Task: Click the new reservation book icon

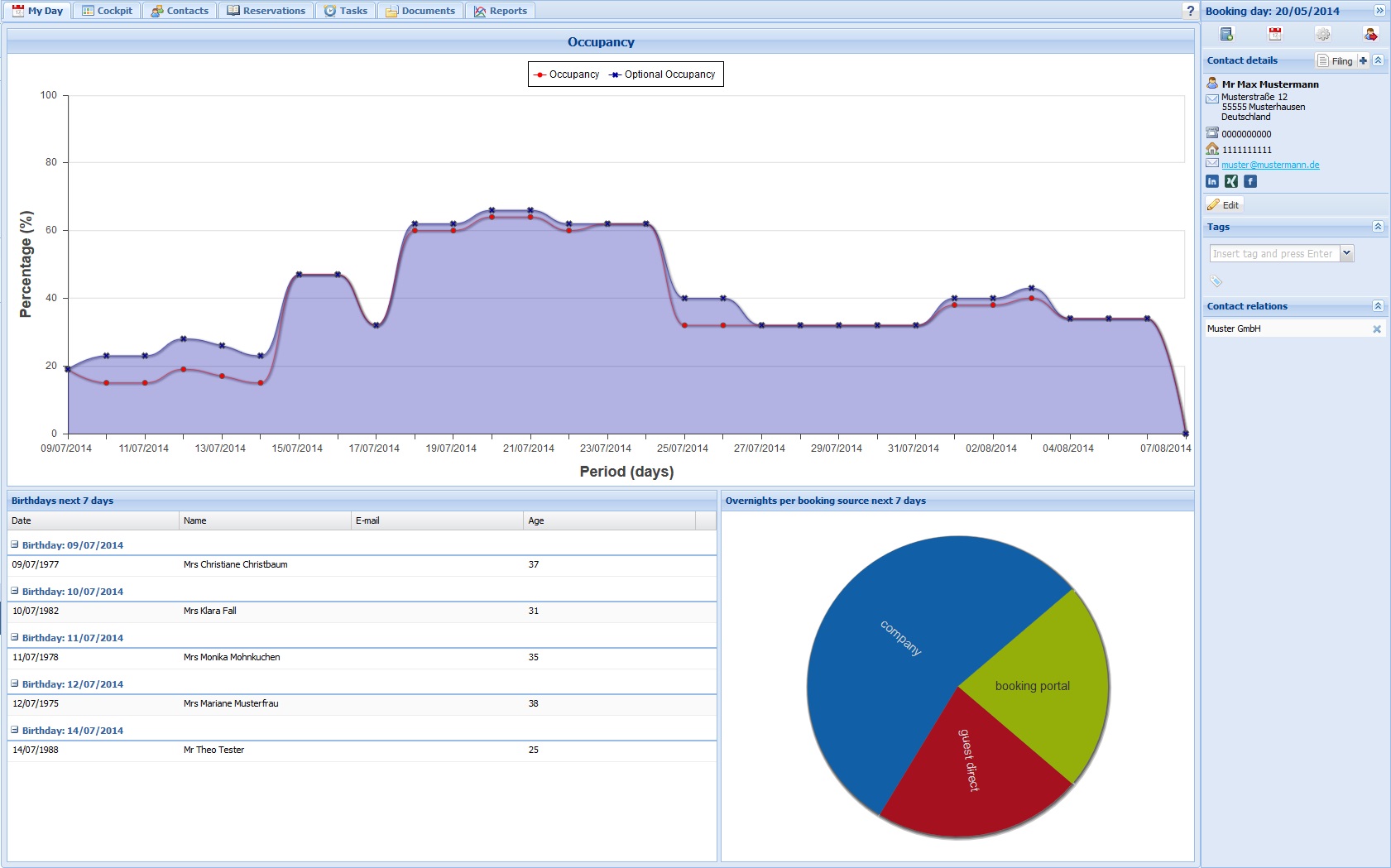Action: pos(1226,34)
